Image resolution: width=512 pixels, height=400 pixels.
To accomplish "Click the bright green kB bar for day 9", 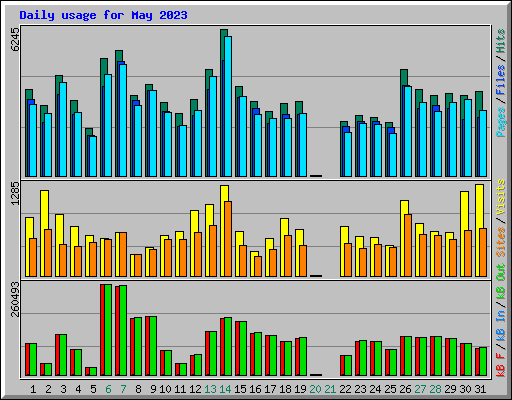I will (153, 346).
